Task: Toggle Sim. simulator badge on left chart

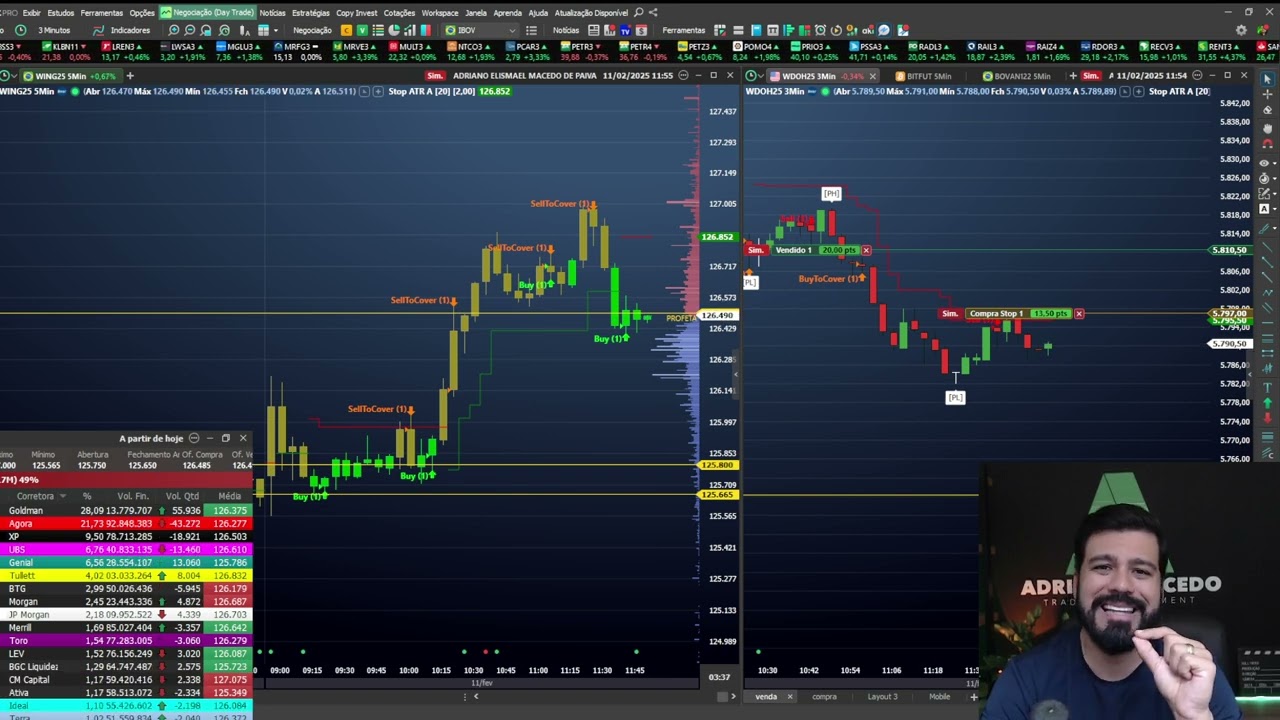Action: [x=434, y=76]
